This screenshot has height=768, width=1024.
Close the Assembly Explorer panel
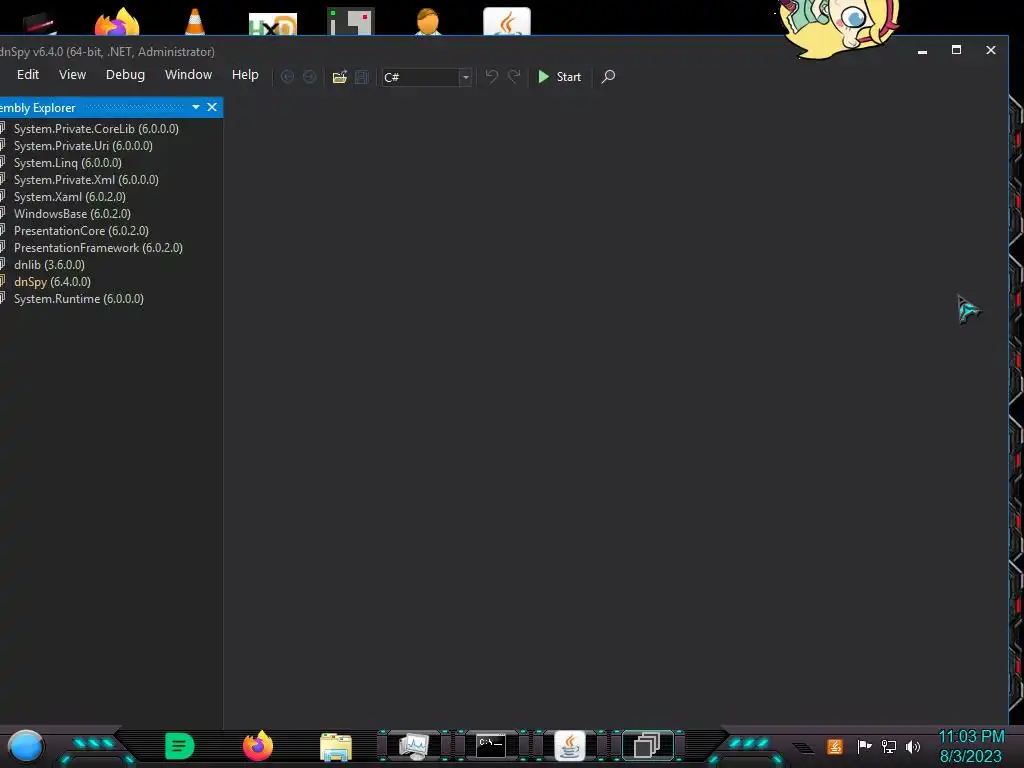coord(212,107)
